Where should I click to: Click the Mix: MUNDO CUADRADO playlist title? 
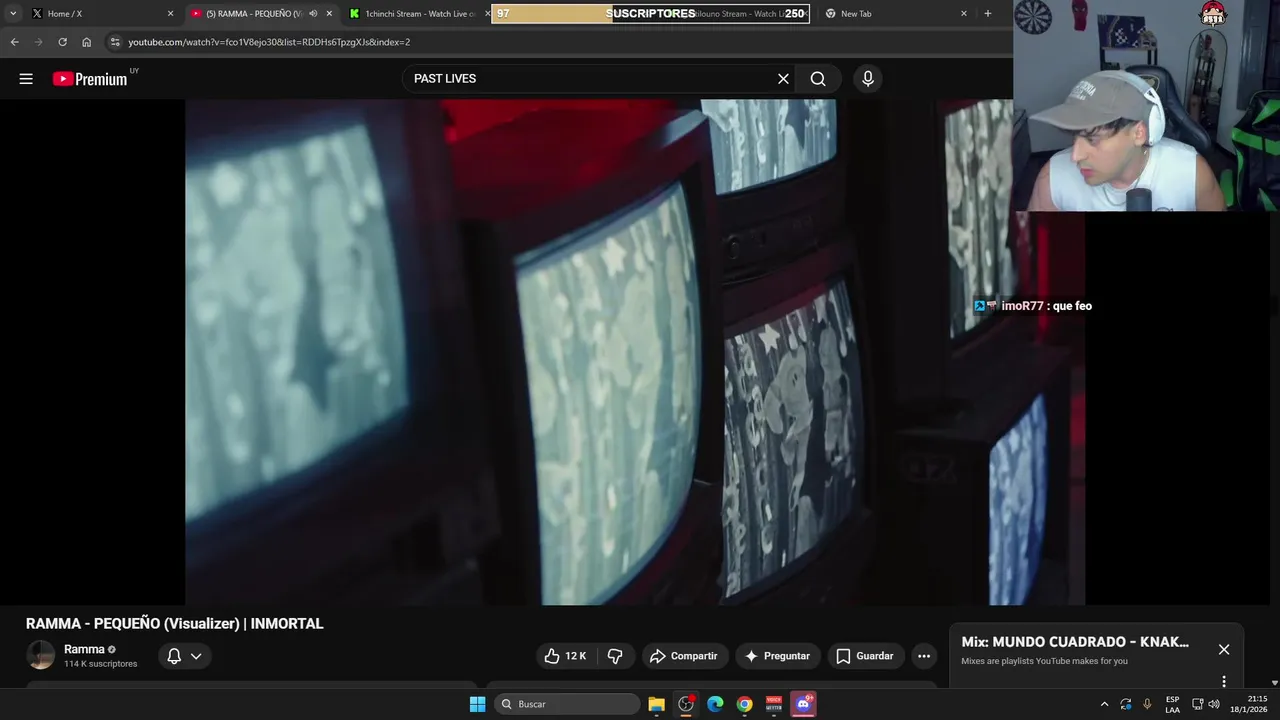(1075, 642)
